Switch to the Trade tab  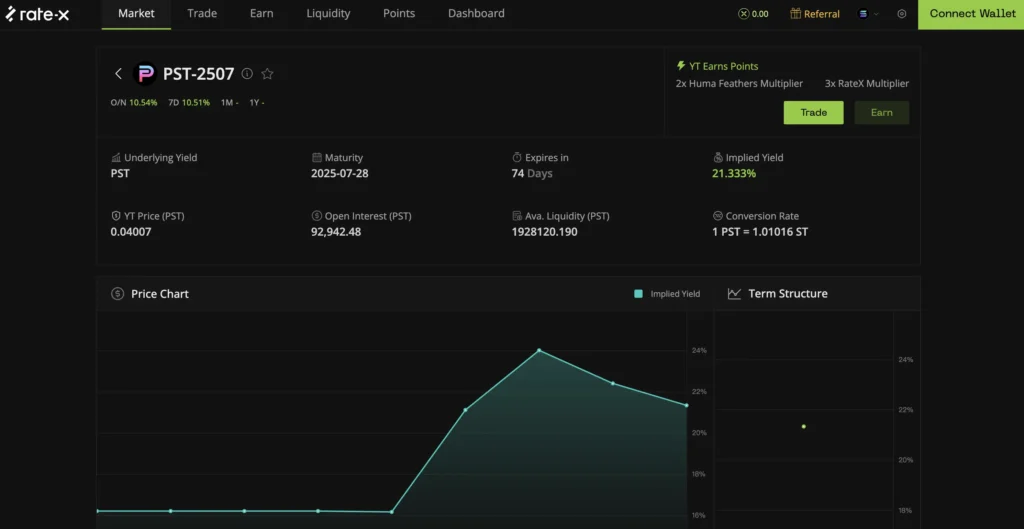pos(202,14)
